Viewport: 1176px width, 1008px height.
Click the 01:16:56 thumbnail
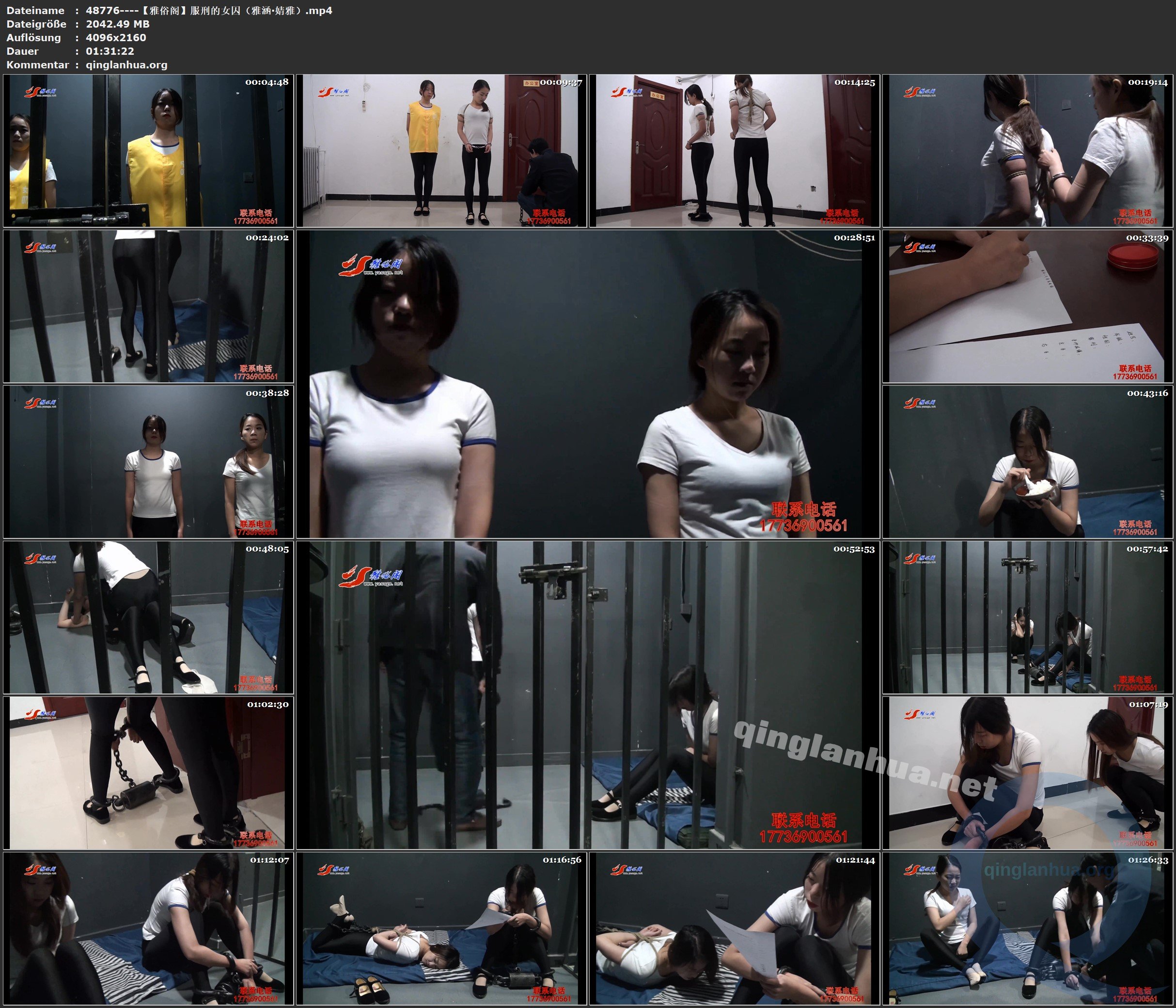441,929
